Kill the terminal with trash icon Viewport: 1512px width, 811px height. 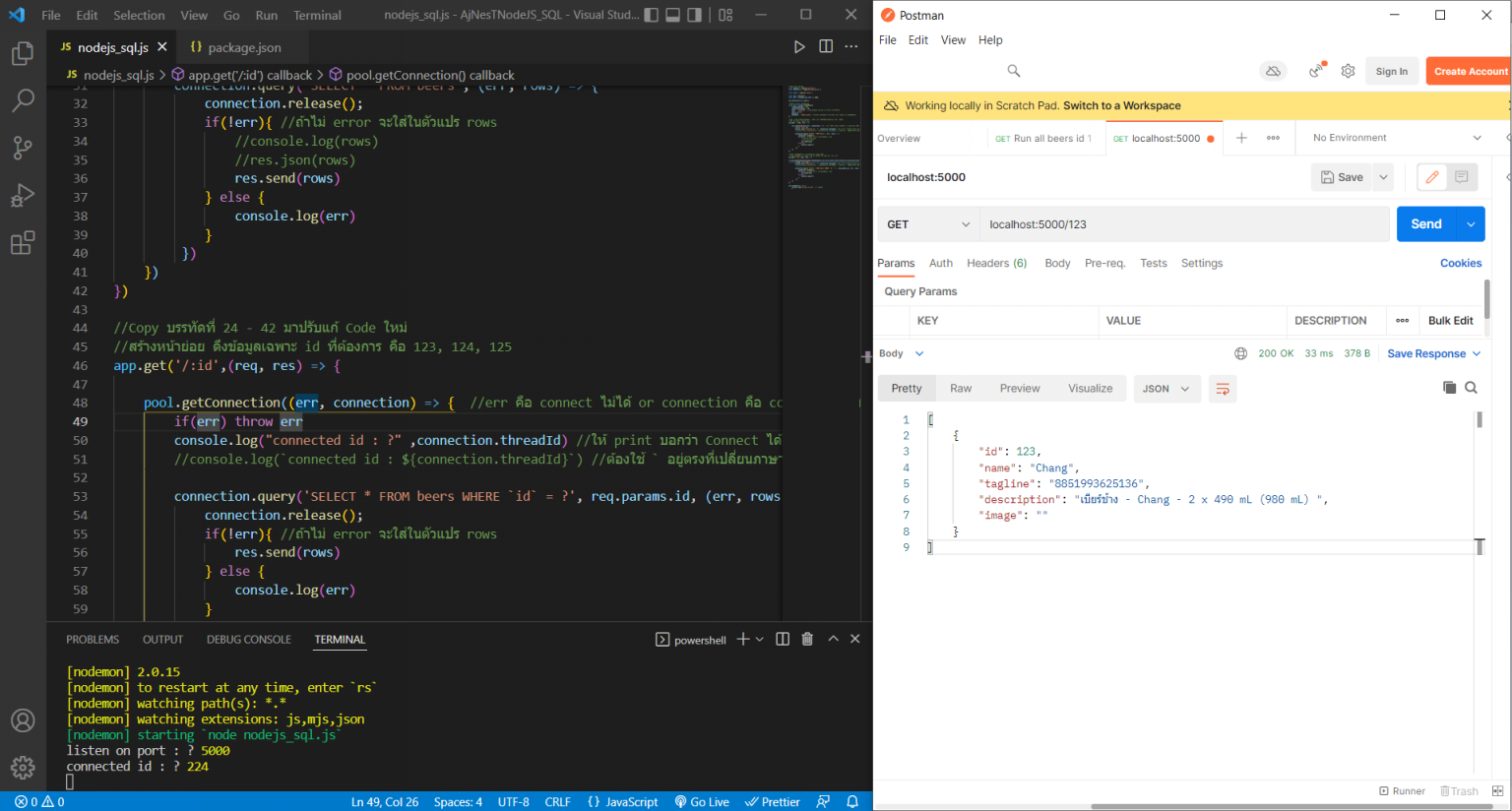pos(807,639)
